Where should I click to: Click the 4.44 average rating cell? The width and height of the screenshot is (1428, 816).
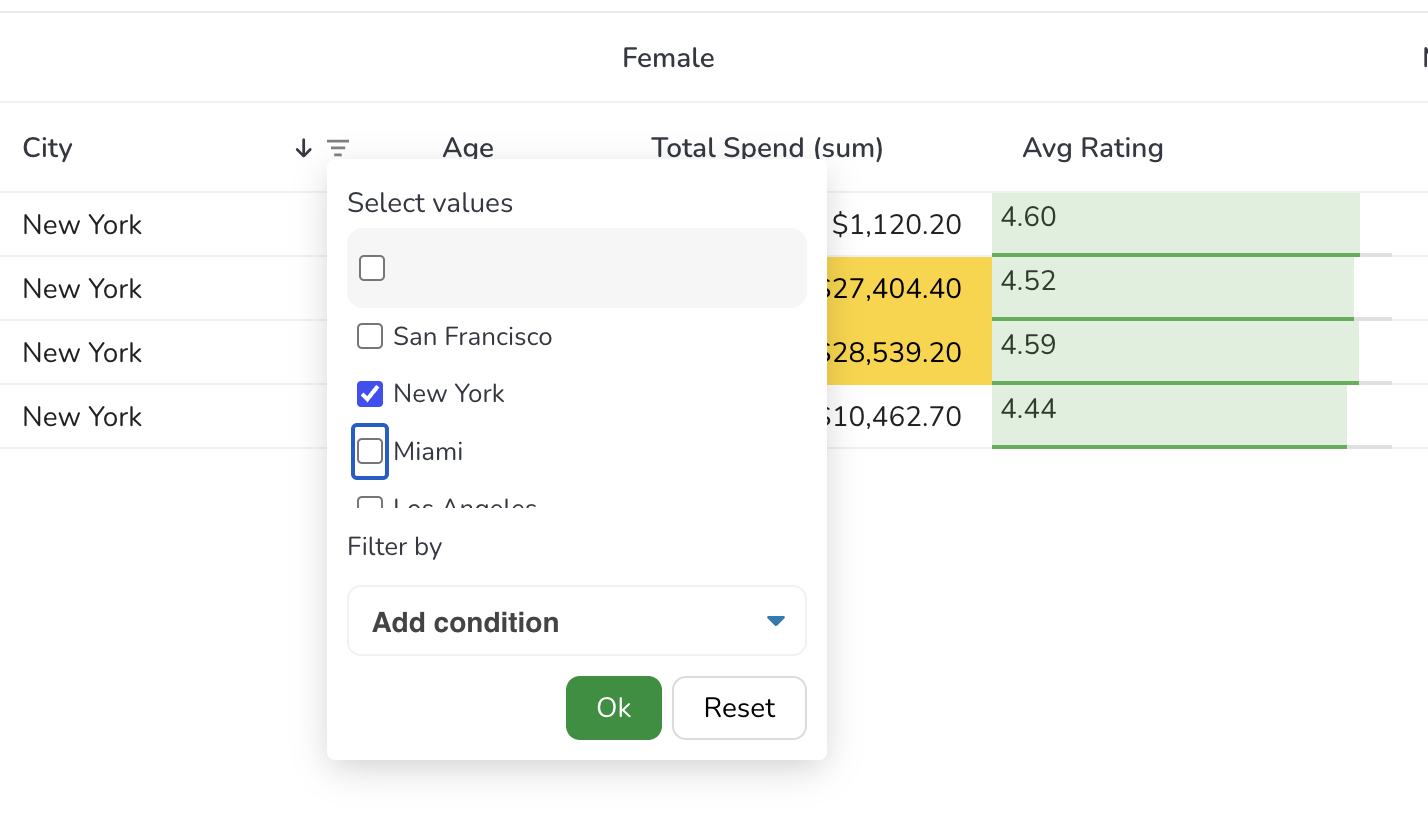coord(1168,416)
